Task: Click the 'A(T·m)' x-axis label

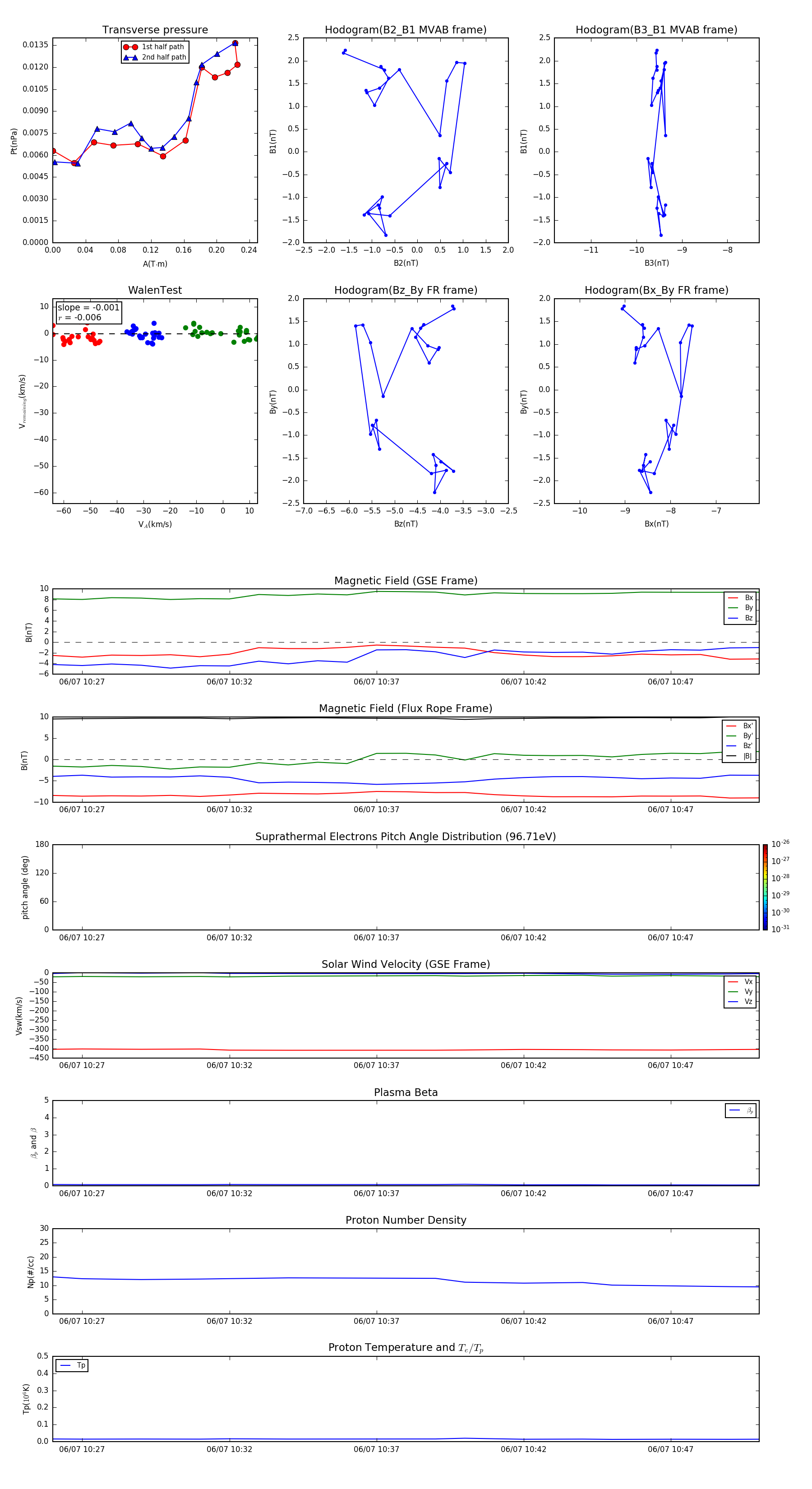Action: click(x=155, y=264)
